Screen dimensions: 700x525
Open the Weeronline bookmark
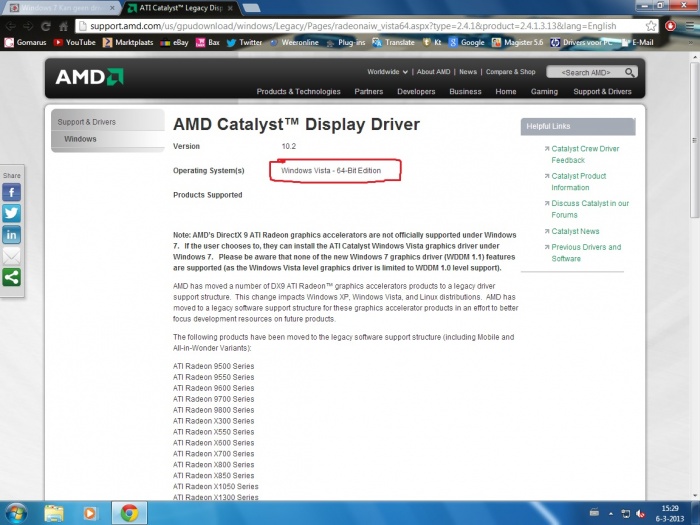294,42
